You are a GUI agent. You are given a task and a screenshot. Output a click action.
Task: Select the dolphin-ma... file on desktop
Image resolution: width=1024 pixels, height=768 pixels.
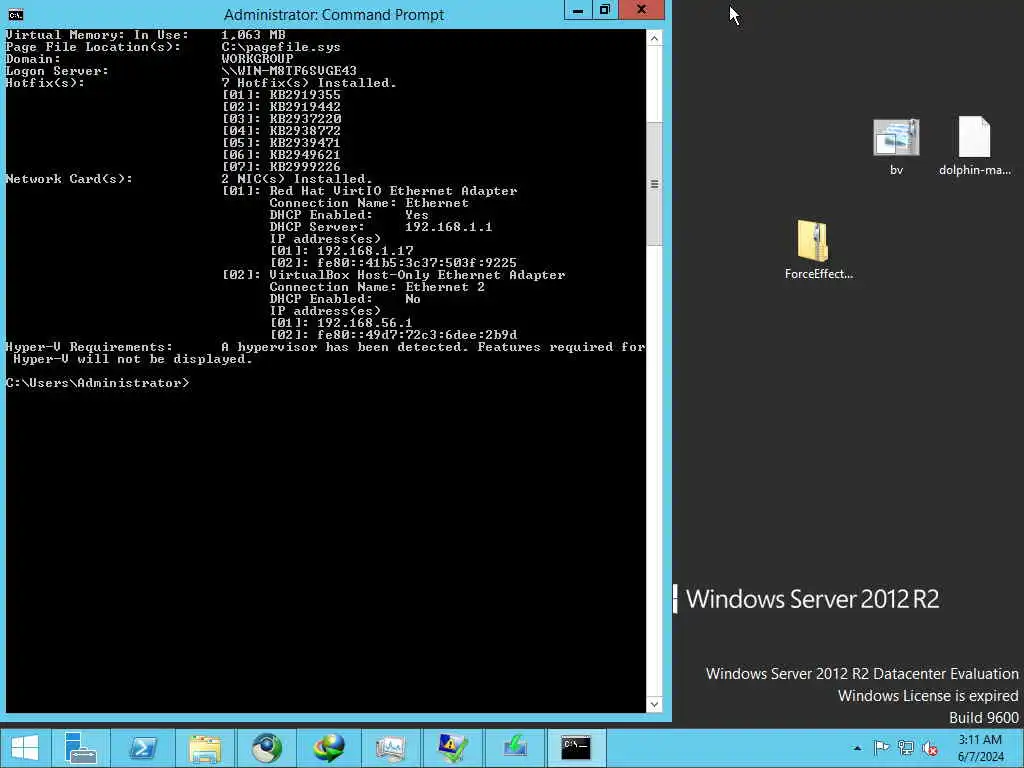974,147
